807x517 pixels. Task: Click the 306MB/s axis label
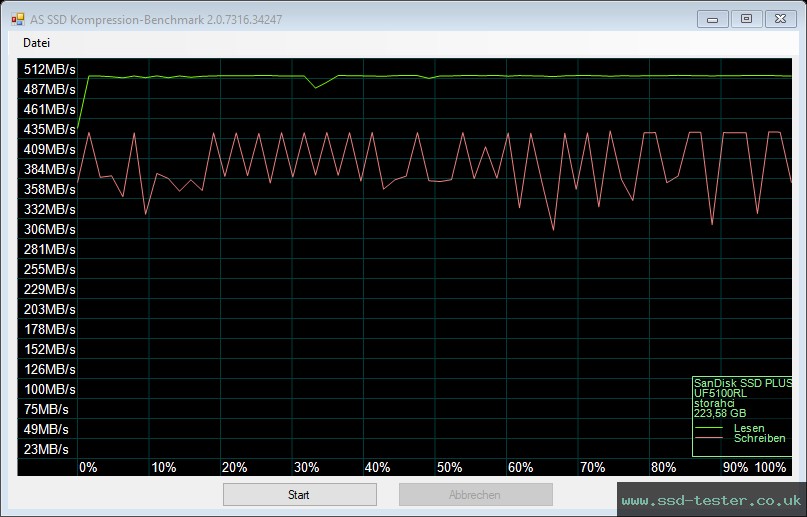pos(50,229)
